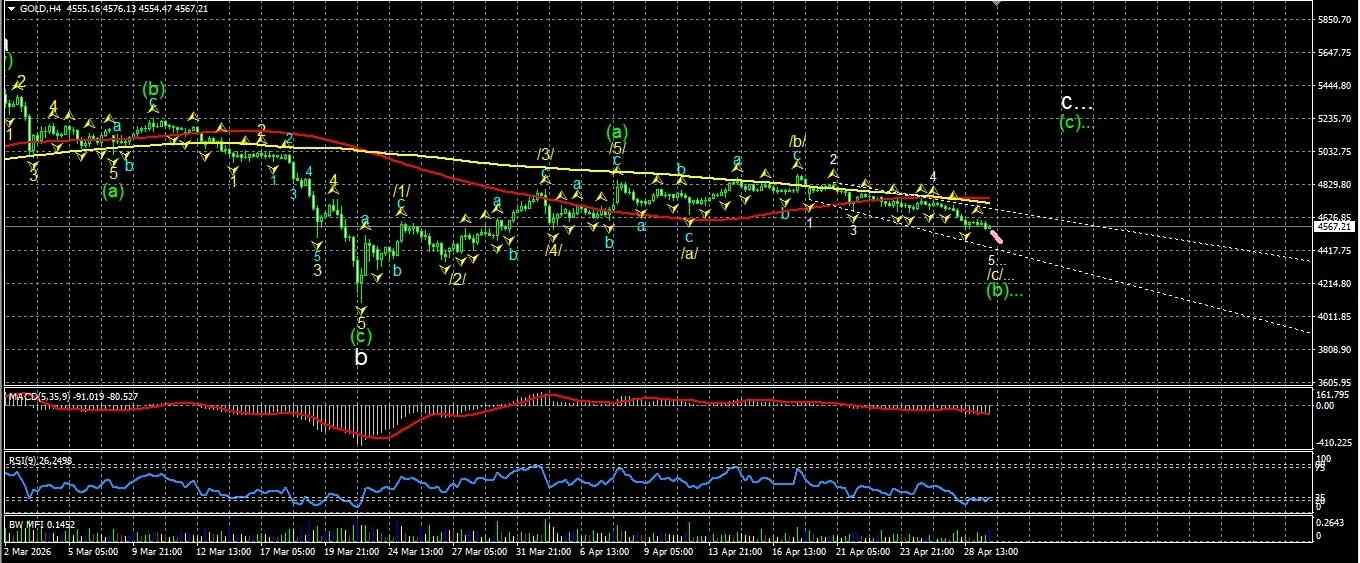Click time axis label 28 Apr 13:00
1360x563 pixels.
coord(993,551)
